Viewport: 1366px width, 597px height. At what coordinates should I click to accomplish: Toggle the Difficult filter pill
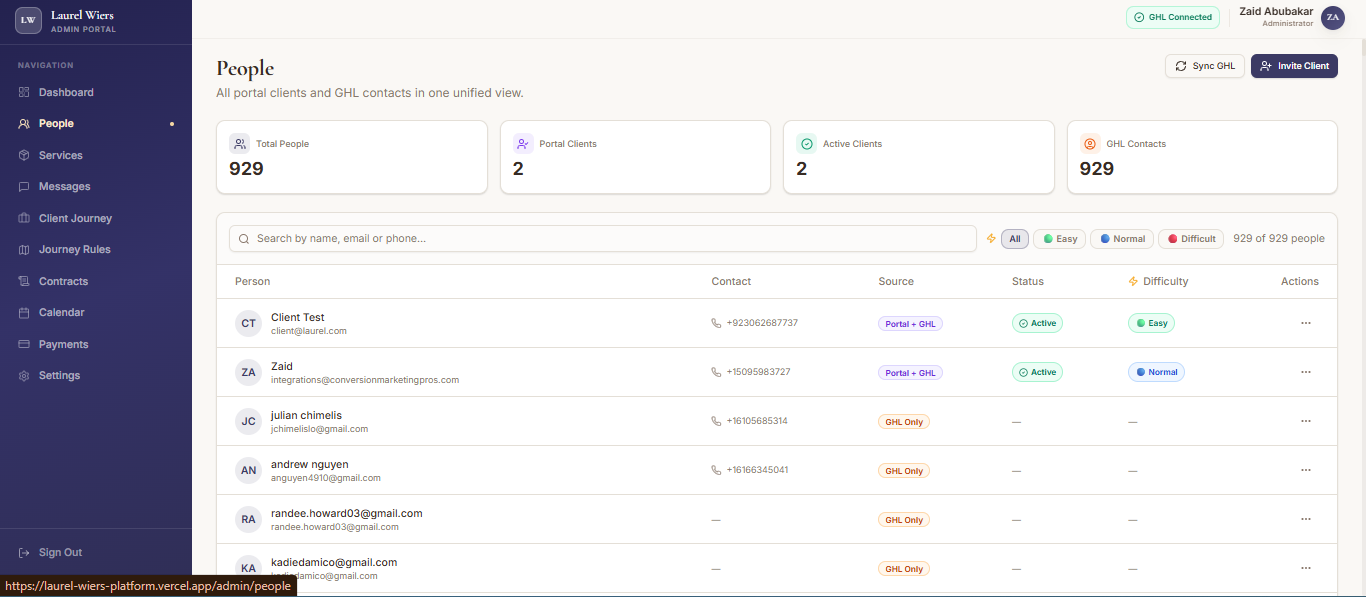[x=1190, y=238]
